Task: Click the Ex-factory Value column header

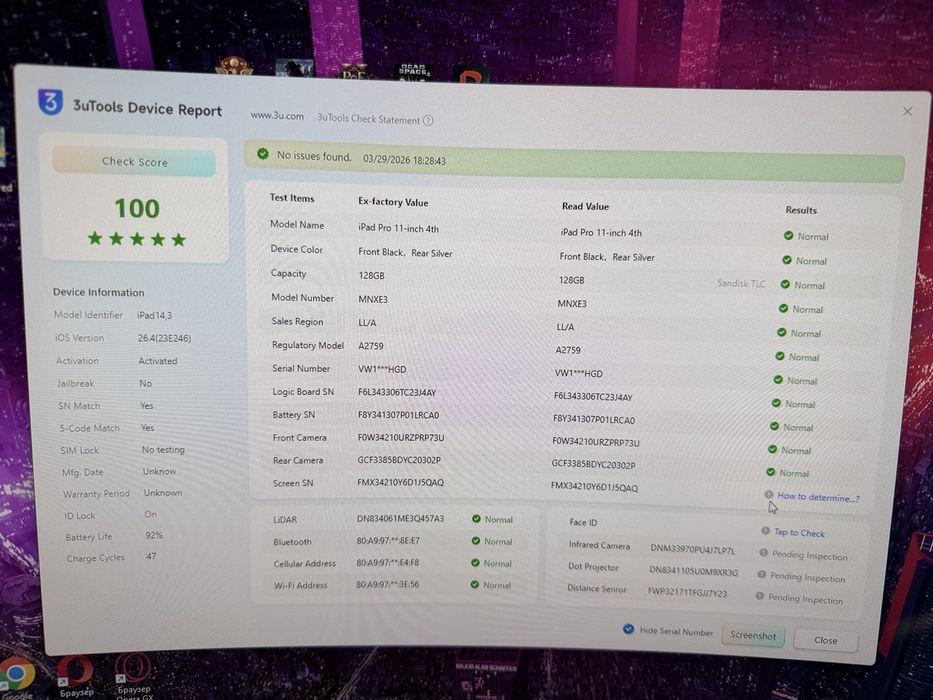Action: pos(393,202)
